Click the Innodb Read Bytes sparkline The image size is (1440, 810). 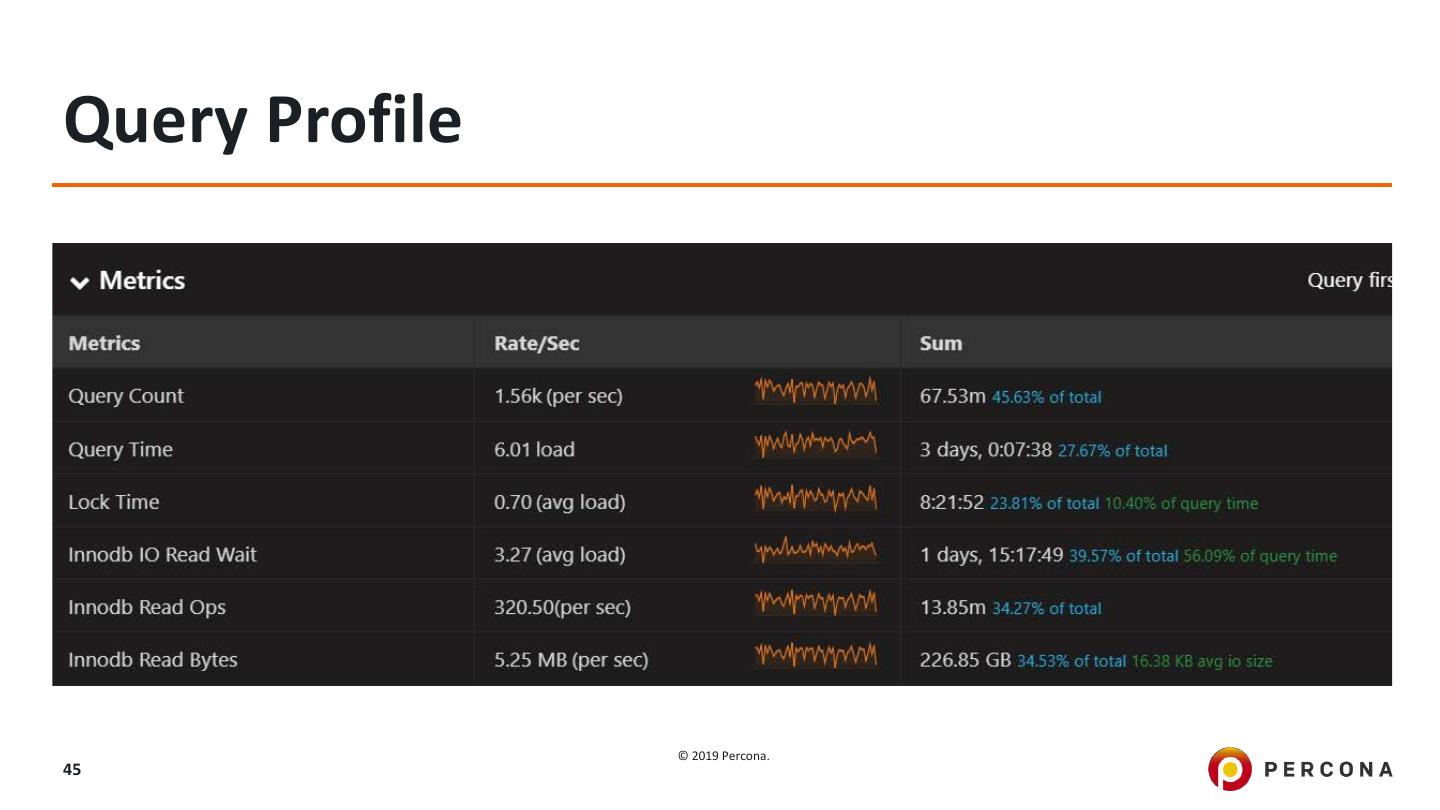click(x=815, y=653)
